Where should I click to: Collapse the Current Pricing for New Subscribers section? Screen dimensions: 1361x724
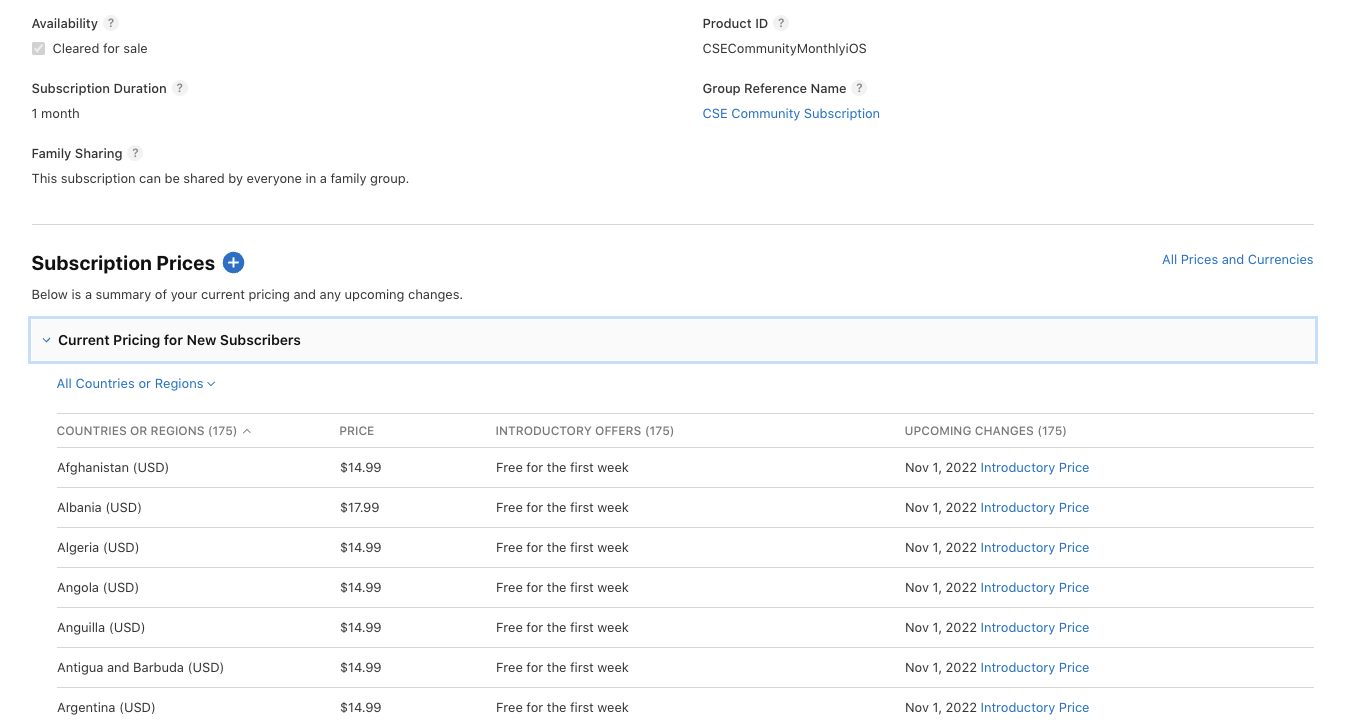click(x=46, y=339)
